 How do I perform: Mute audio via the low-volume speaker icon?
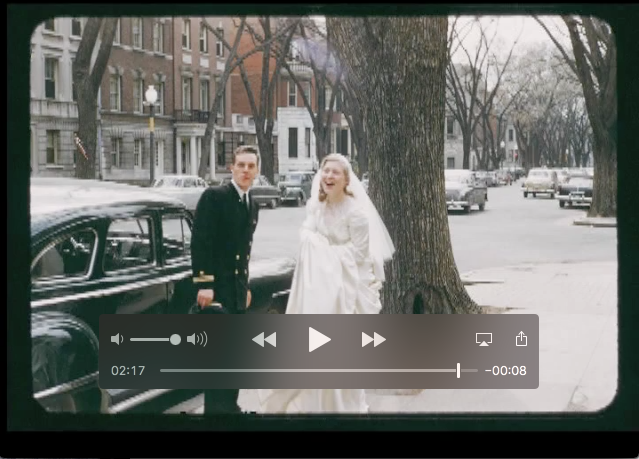(x=117, y=339)
